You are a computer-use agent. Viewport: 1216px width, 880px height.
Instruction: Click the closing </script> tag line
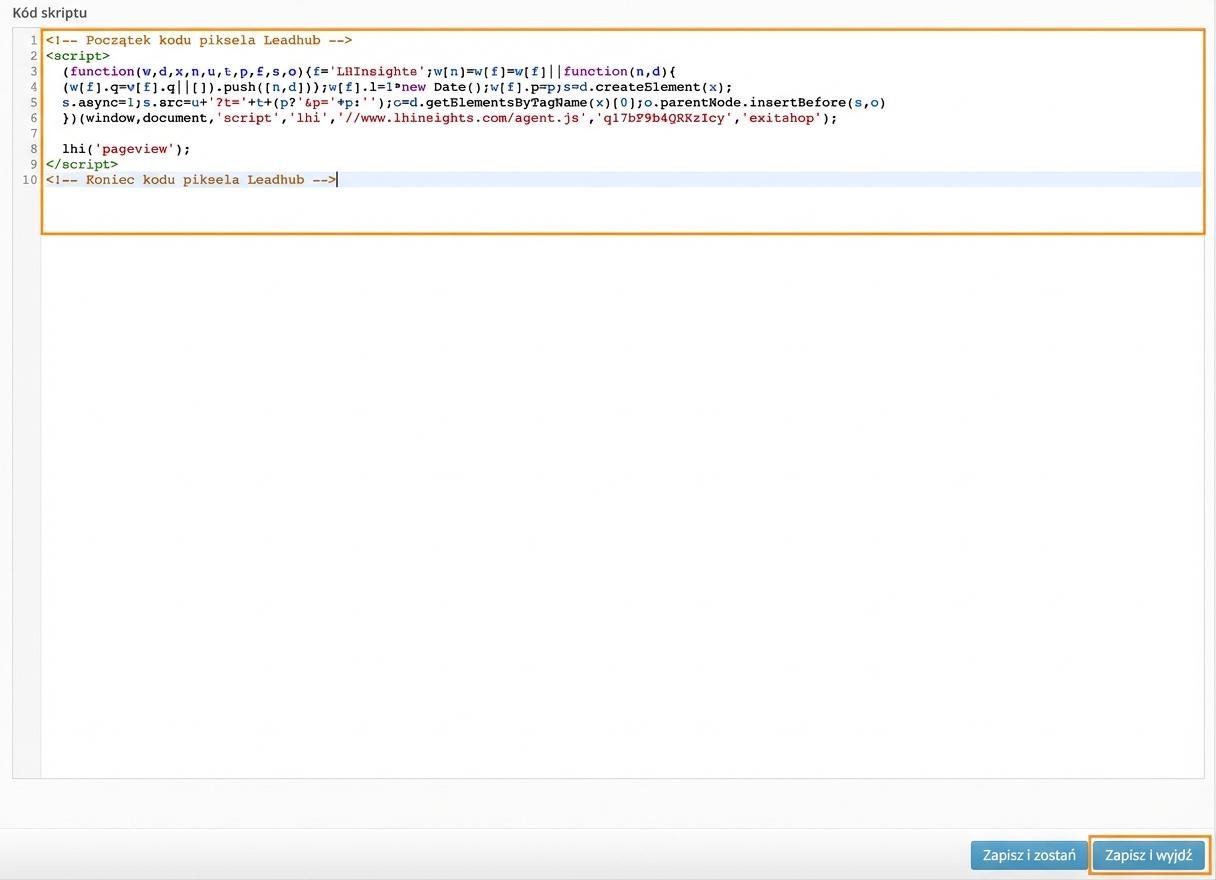click(82, 164)
